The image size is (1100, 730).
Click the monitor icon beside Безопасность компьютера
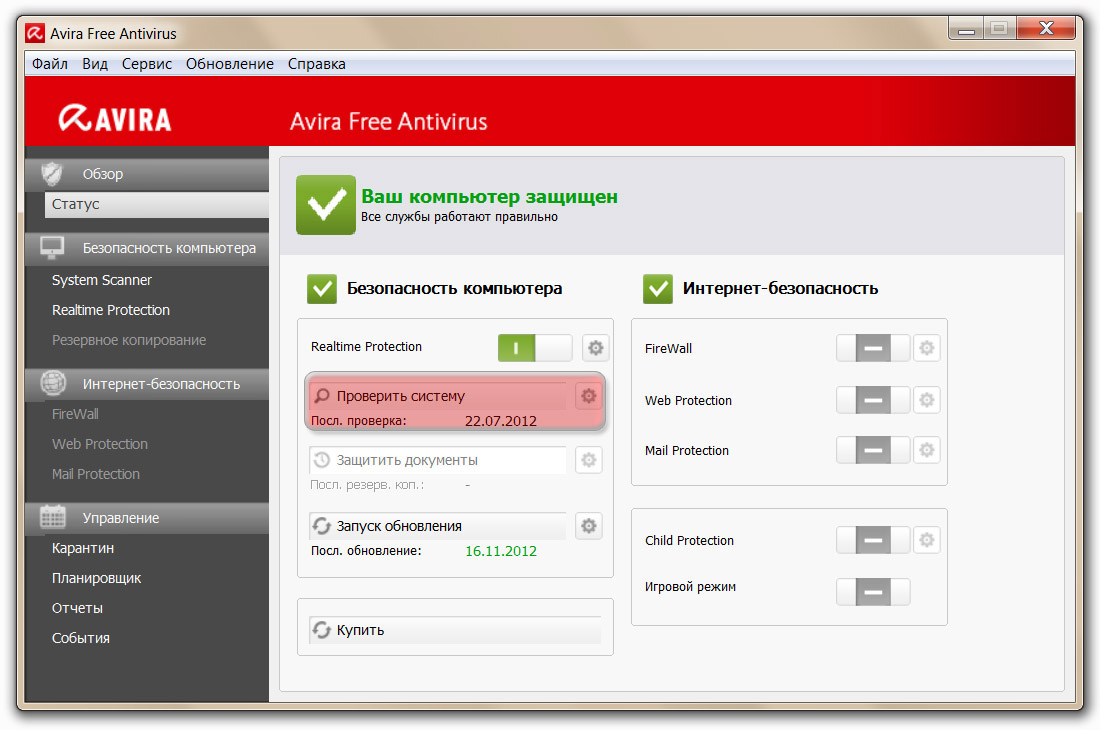click(x=52, y=248)
